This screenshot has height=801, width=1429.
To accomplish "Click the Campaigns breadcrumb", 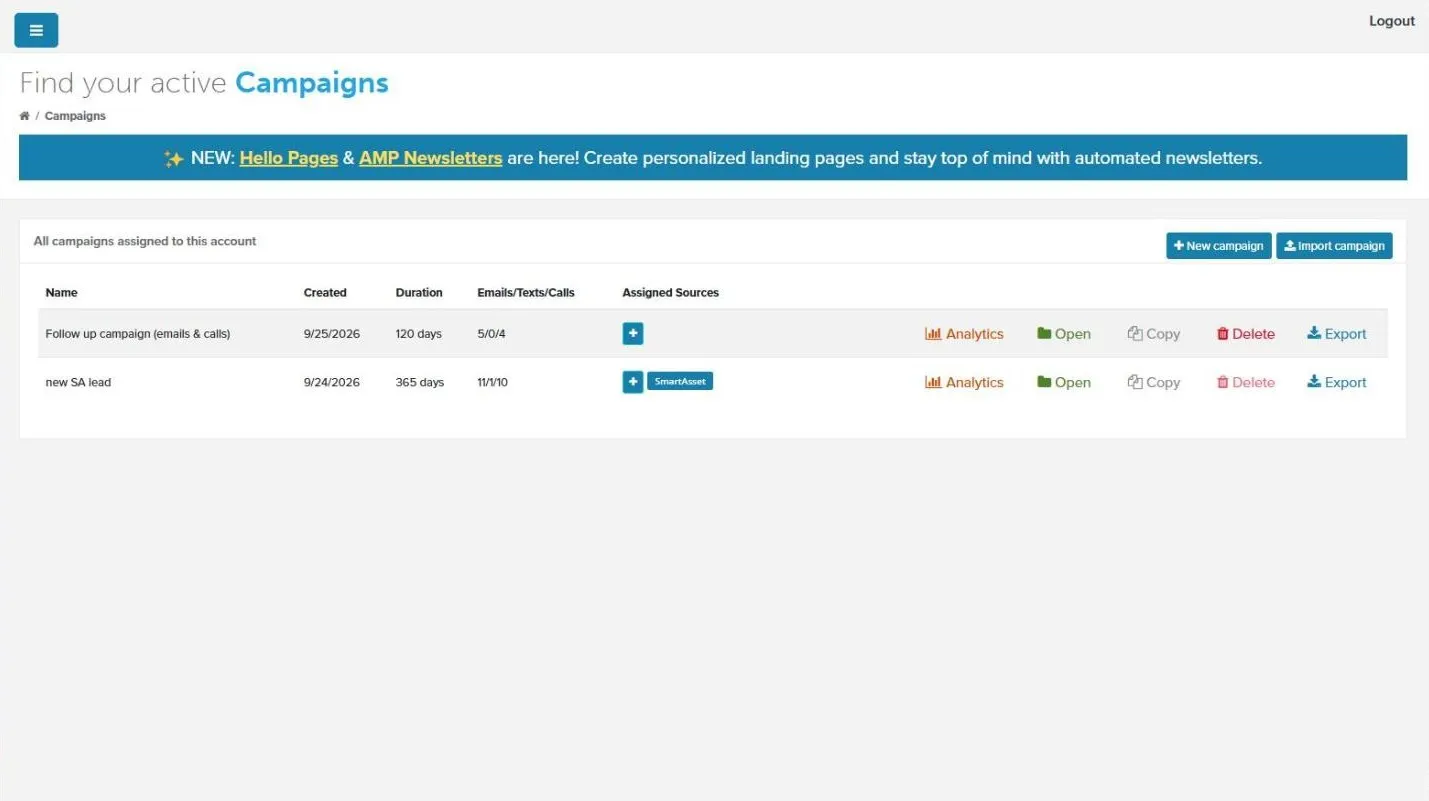I will point(75,116).
